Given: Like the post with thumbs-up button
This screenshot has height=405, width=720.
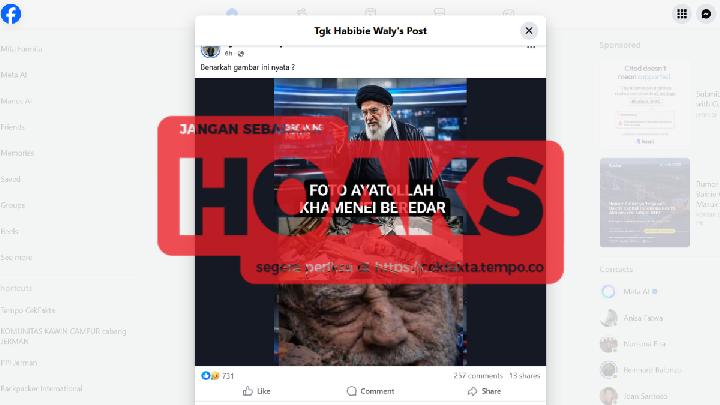Looking at the screenshot, I should (x=257, y=391).
